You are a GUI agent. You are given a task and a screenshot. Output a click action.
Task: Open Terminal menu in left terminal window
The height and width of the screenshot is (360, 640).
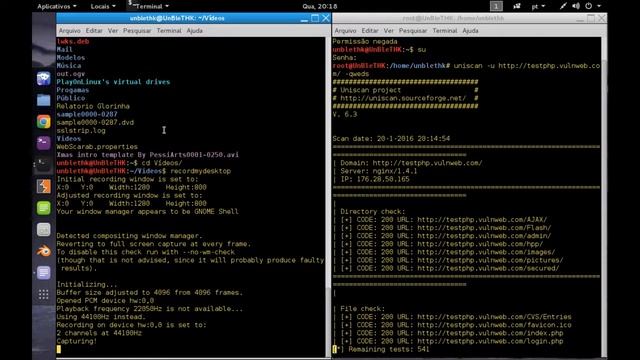click(169, 31)
